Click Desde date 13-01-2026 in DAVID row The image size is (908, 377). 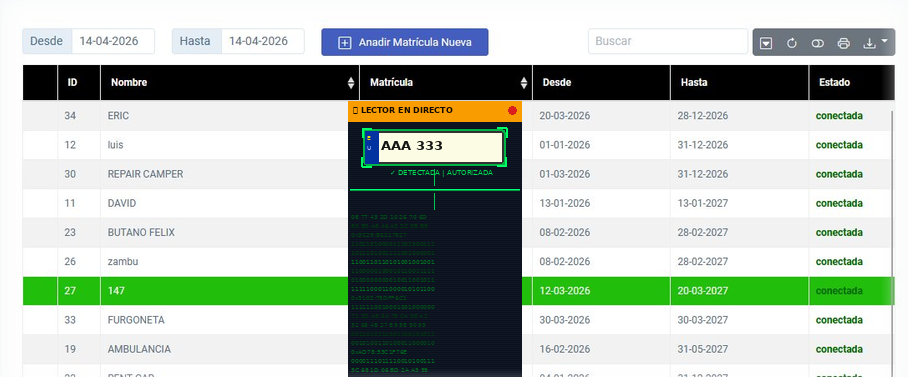(x=565, y=203)
